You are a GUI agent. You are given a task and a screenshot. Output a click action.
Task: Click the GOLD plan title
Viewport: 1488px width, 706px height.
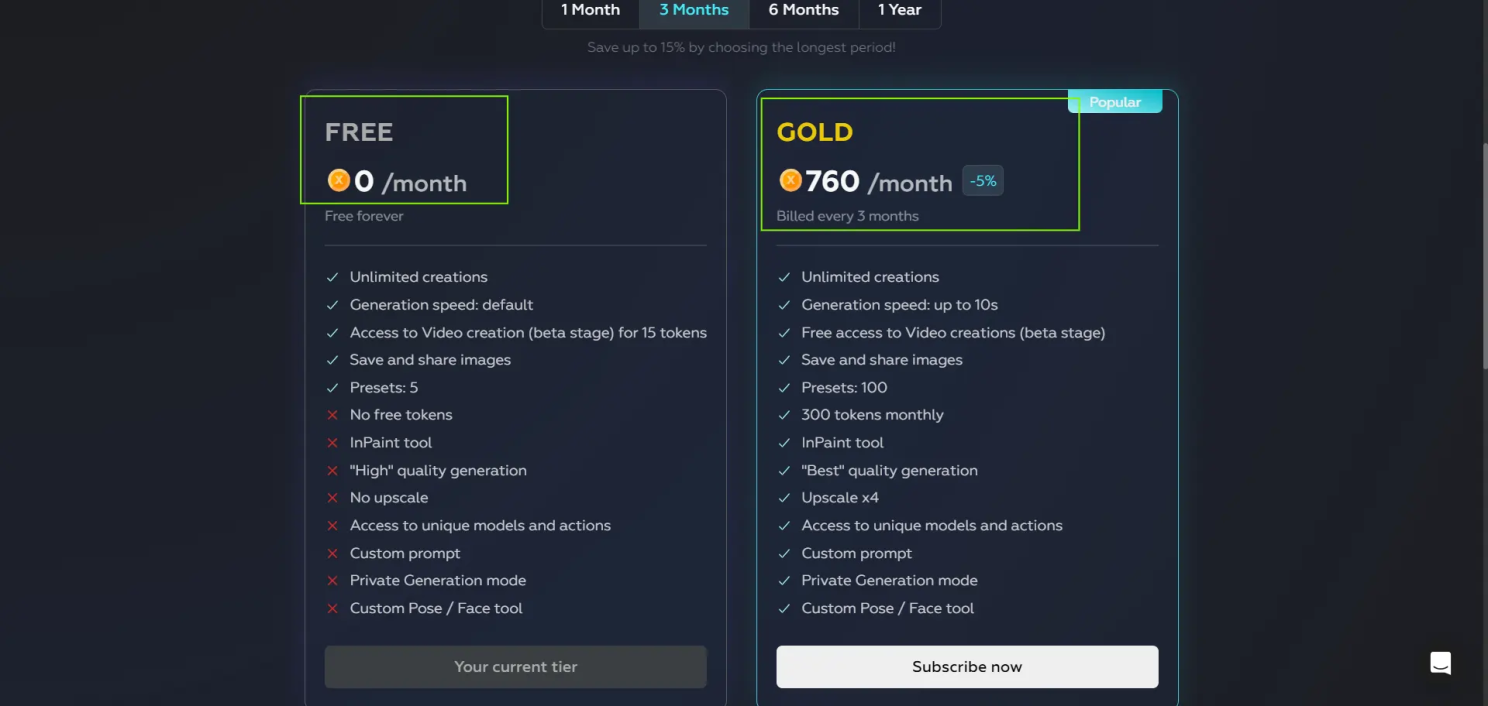815,132
